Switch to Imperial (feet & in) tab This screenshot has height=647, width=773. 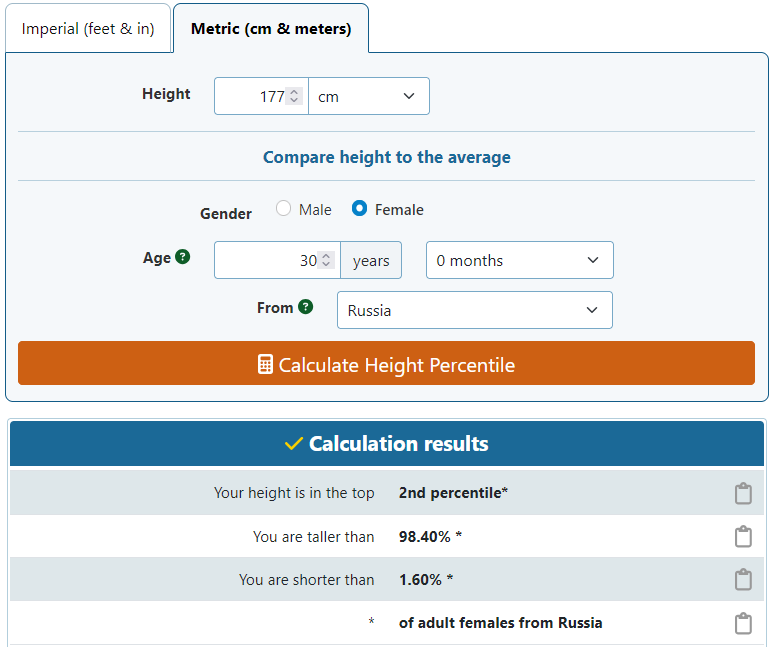pos(88,29)
